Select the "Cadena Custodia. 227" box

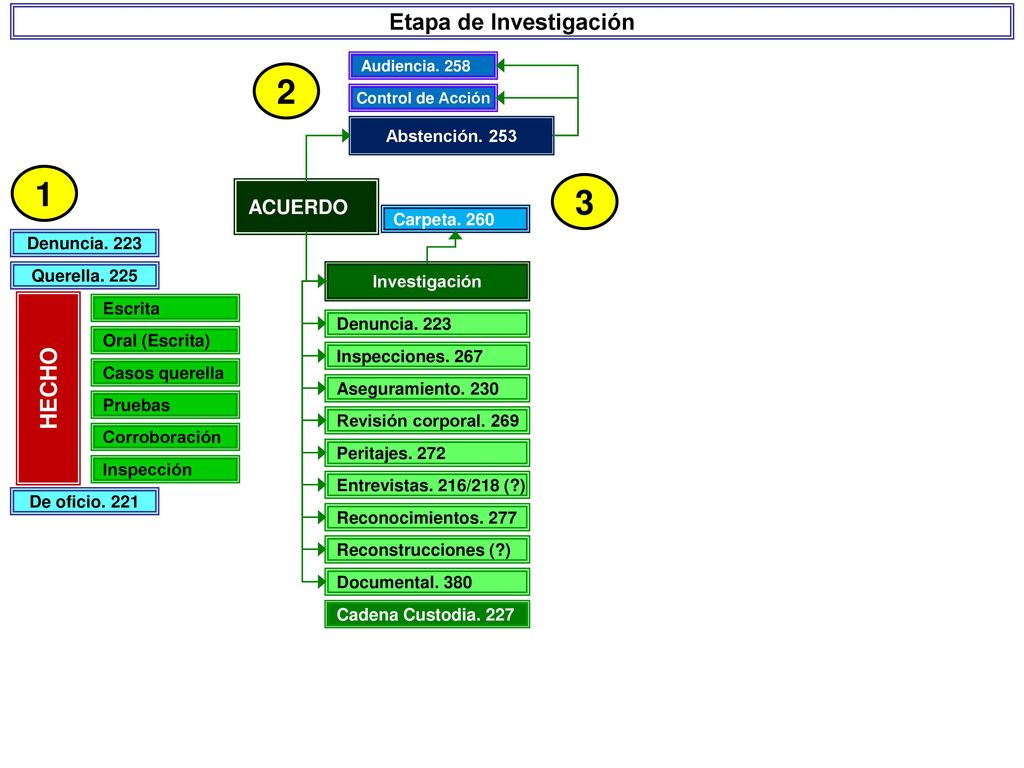pyautogui.click(x=427, y=615)
